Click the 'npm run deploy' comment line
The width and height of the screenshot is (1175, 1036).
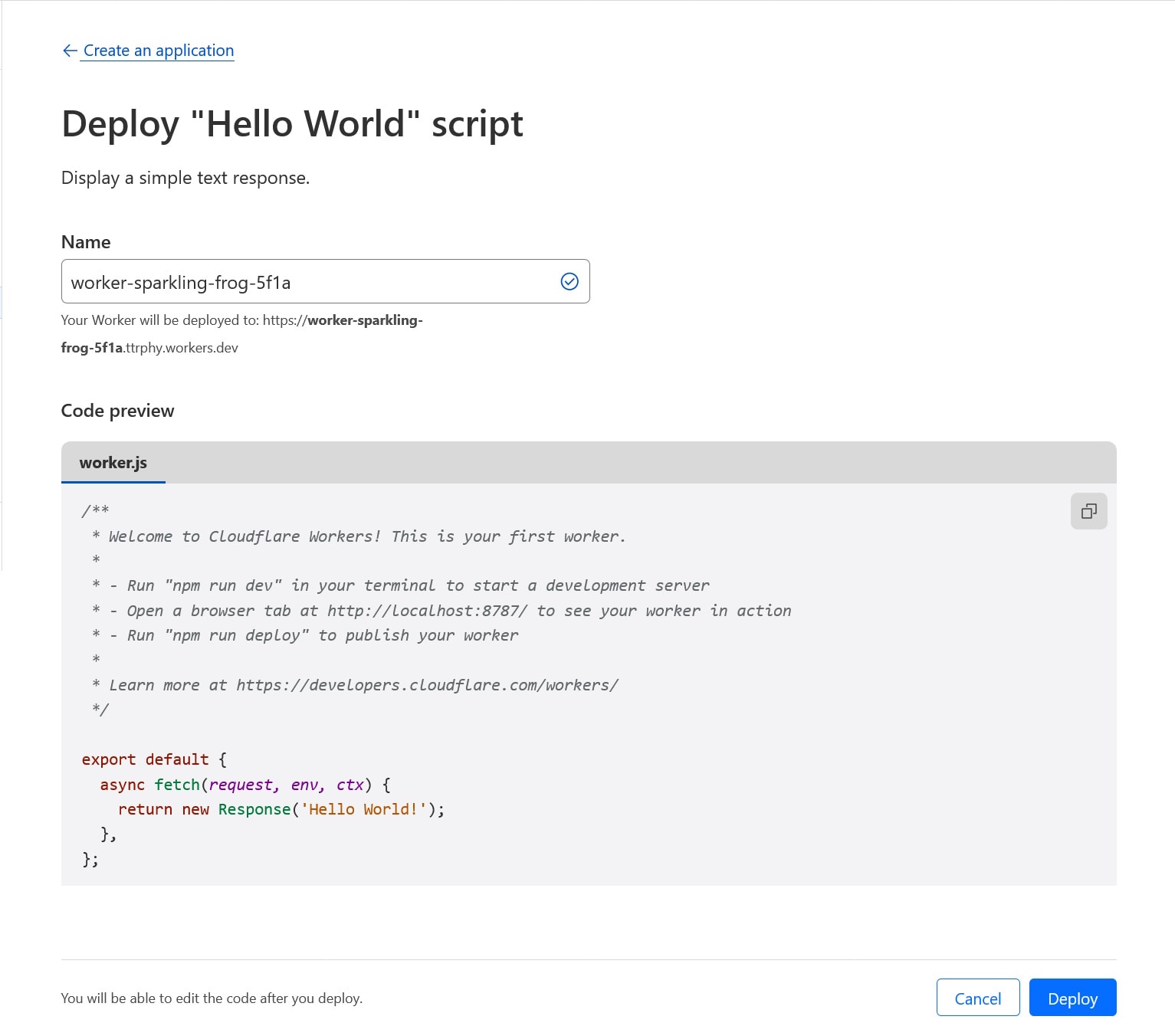305,635
